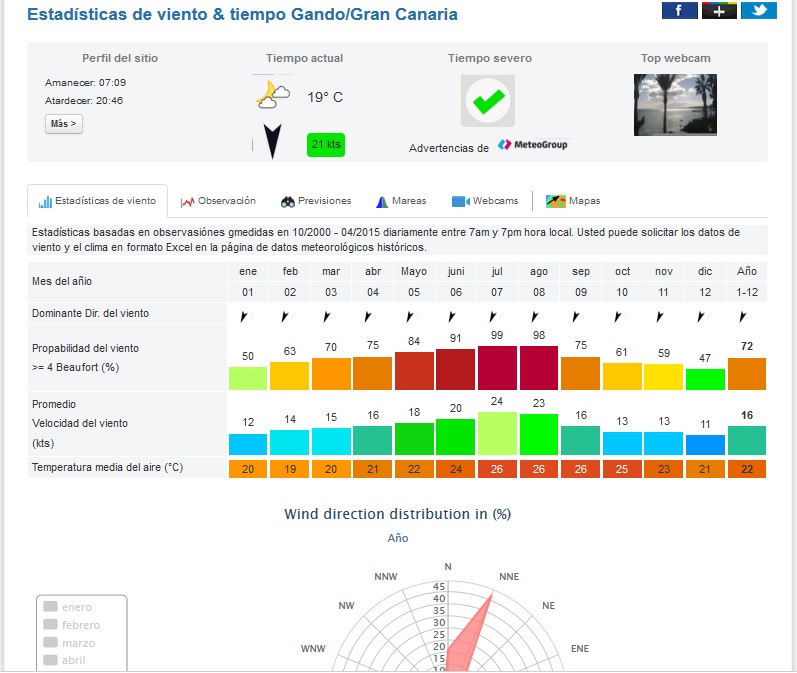Open the Previsiones tab

(316, 201)
